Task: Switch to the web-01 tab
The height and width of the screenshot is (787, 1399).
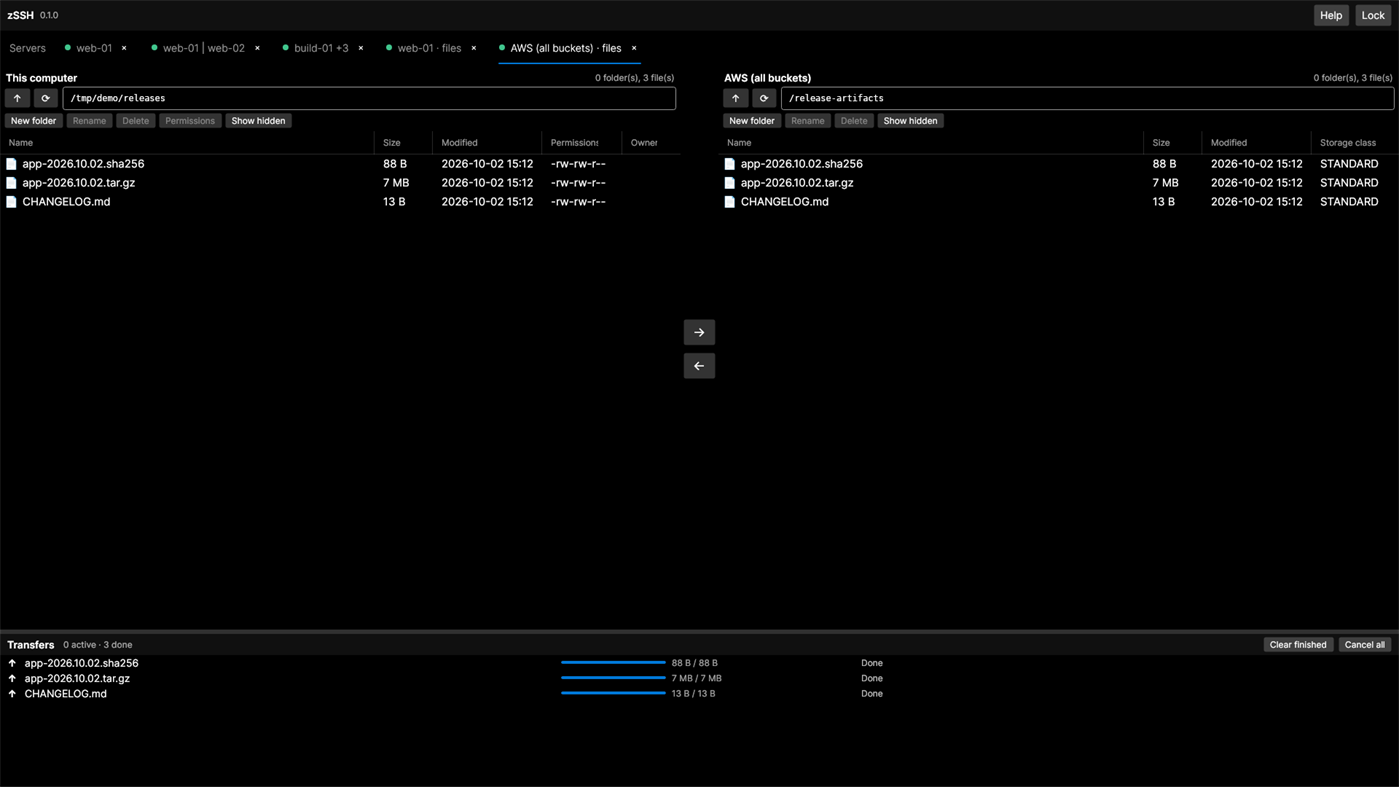Action: pos(94,48)
